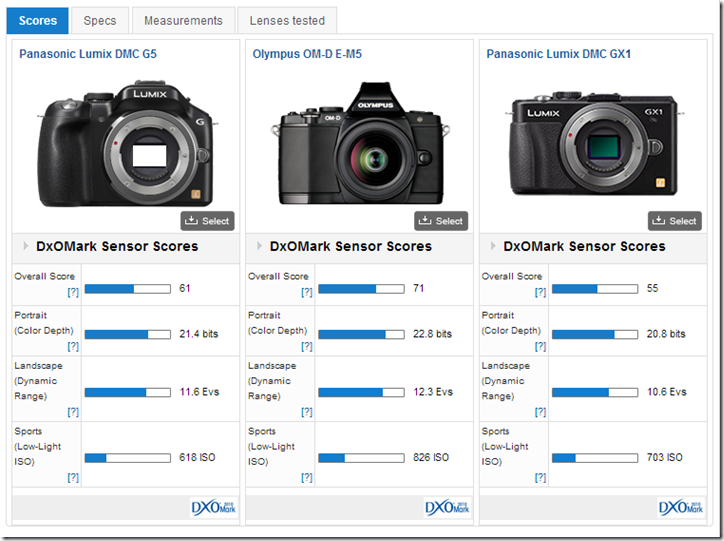Click the Lumix G5 camera image
This screenshot has height=541, width=724.
tap(126, 144)
